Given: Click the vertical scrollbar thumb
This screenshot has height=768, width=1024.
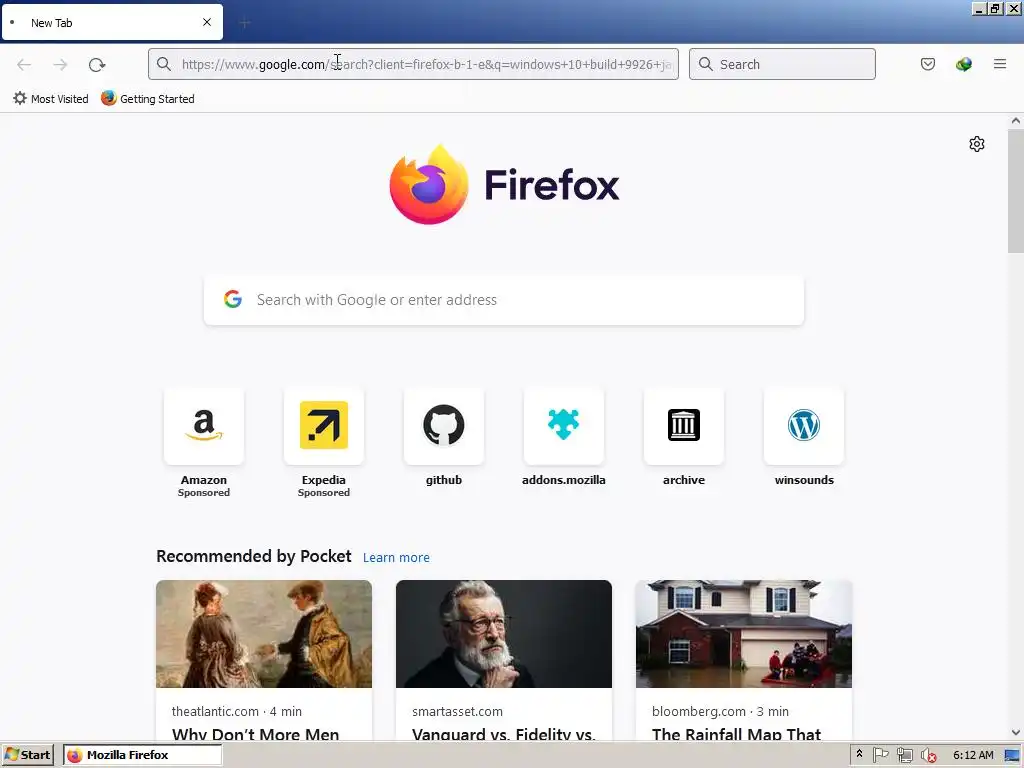Looking at the screenshot, I should pos(1016,191).
